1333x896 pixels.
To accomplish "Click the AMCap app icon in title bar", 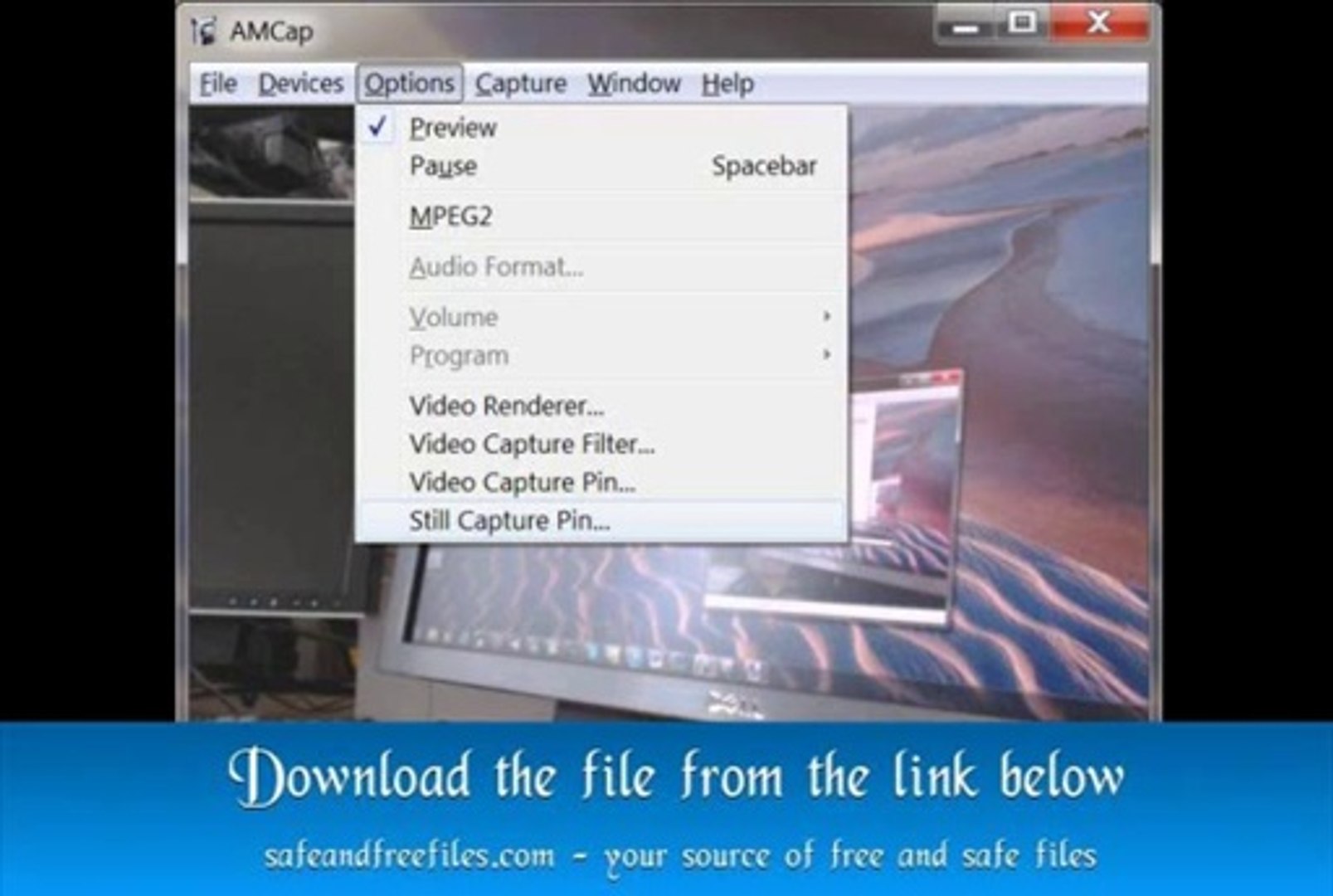I will pos(204,32).
